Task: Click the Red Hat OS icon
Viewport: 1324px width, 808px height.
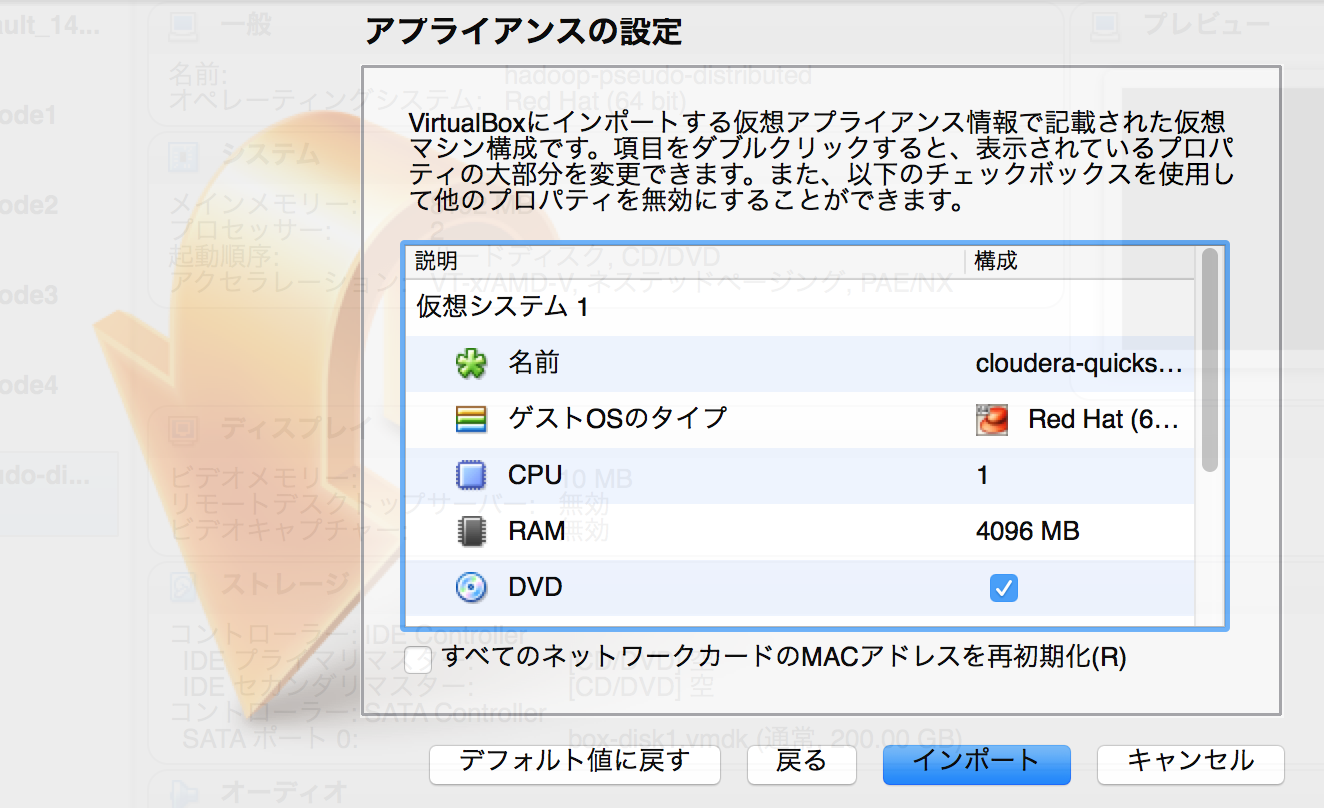Action: [991, 420]
